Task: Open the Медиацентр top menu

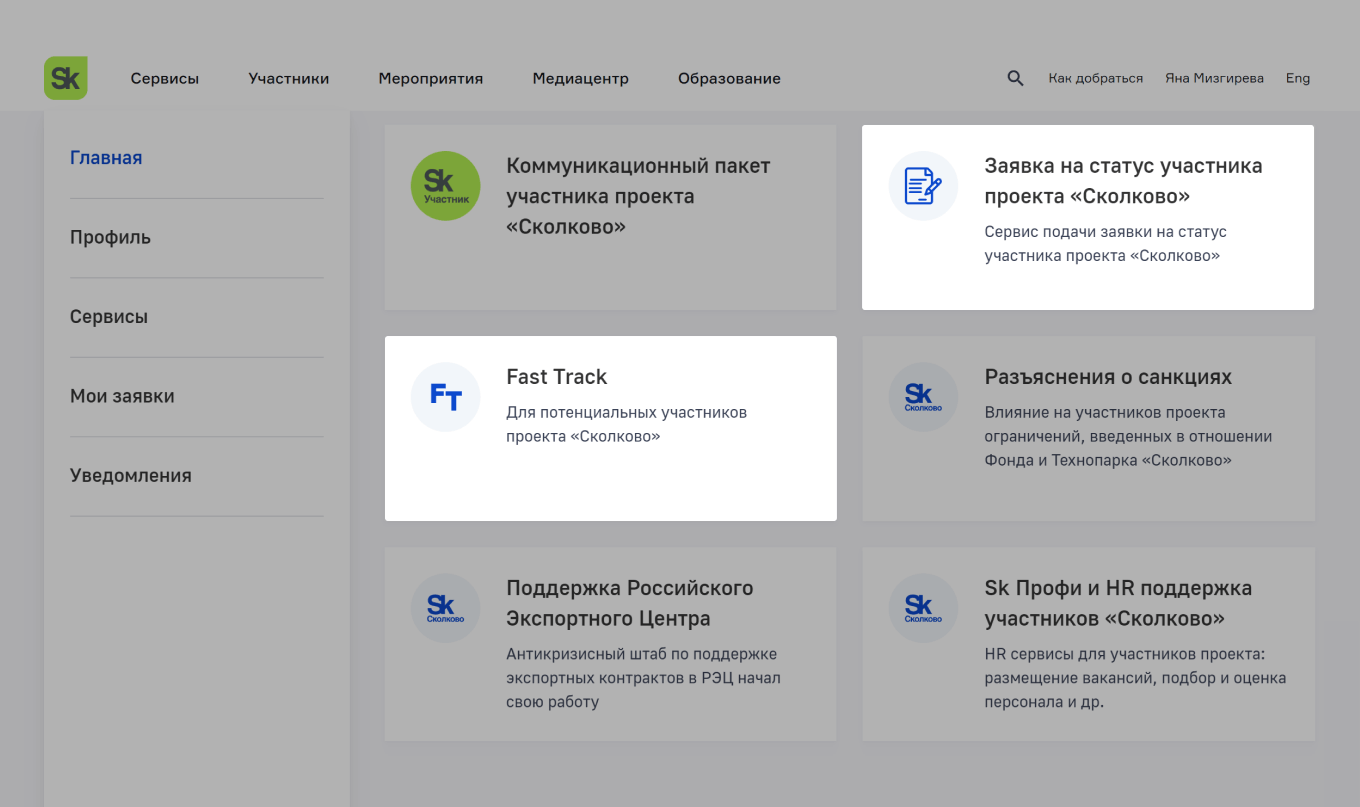Action: tap(581, 78)
